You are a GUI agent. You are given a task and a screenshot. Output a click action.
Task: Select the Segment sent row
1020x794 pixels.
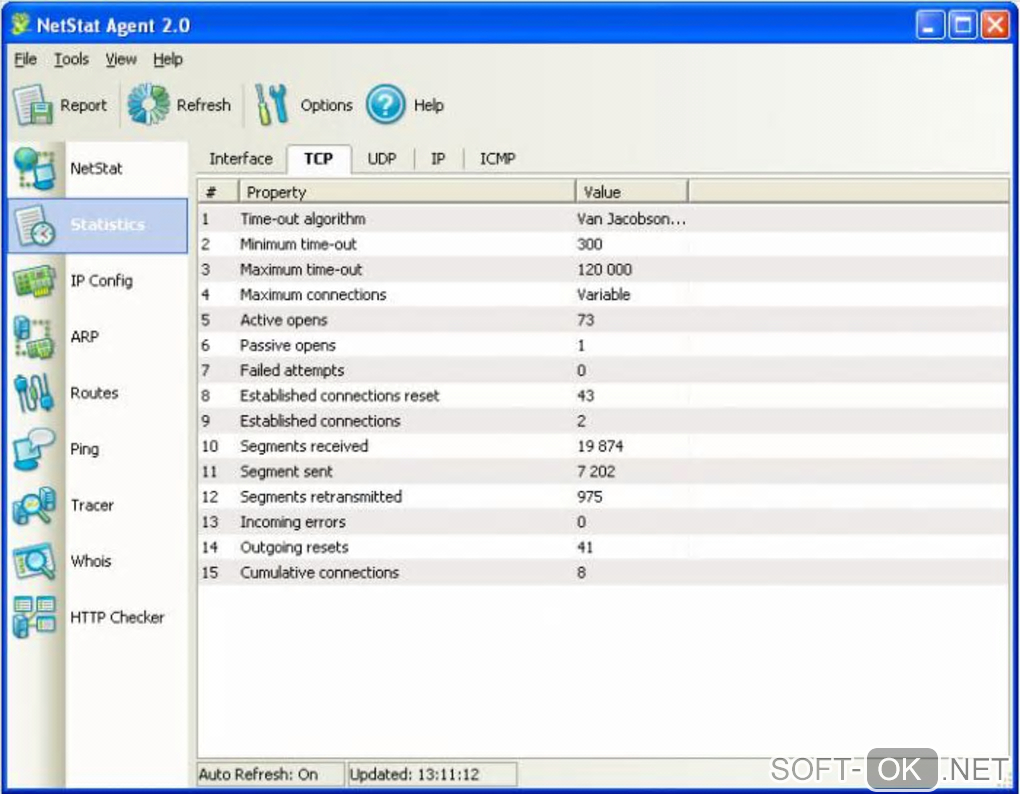[x=603, y=471]
